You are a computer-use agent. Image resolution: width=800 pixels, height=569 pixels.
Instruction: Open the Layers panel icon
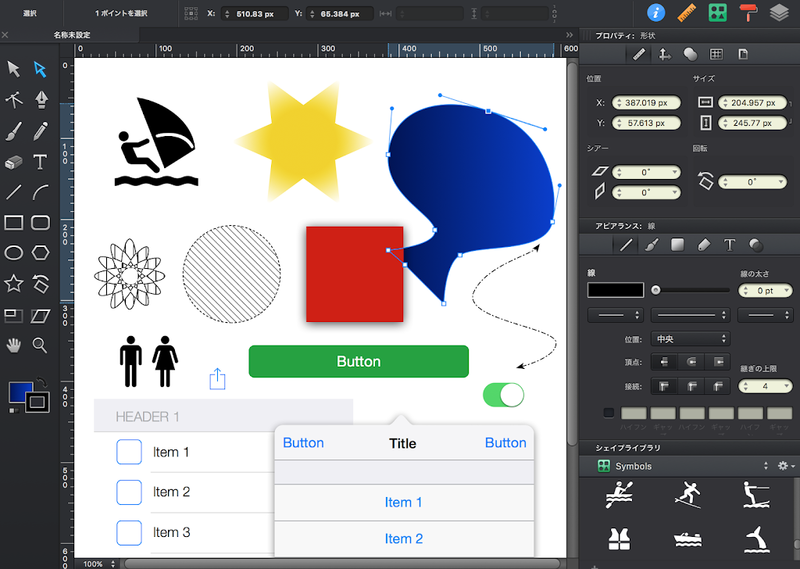click(779, 13)
